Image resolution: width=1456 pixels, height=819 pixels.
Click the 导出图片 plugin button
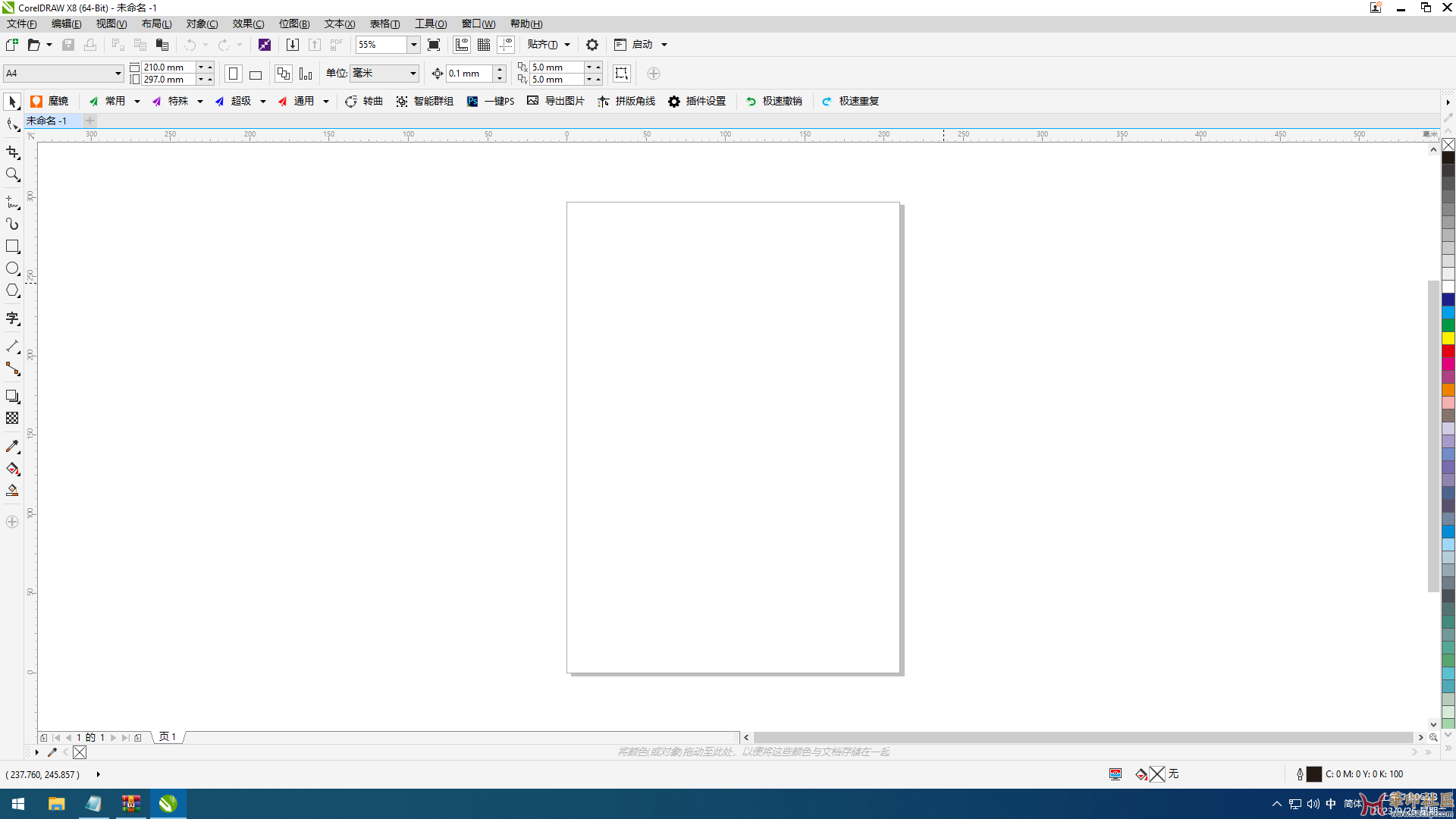point(556,101)
